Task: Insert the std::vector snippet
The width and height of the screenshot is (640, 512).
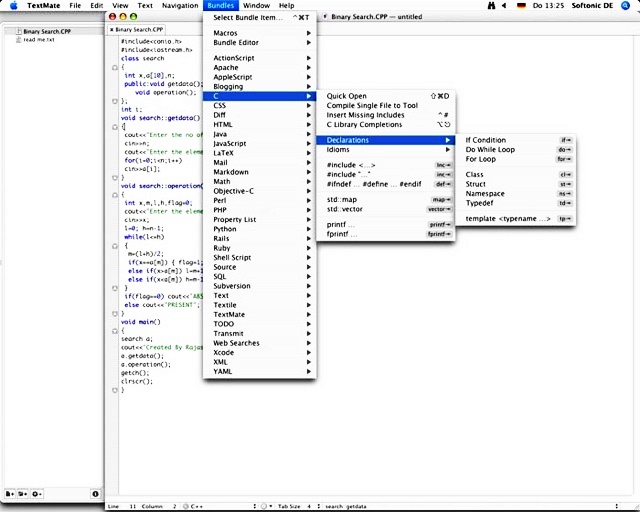Action: tap(386, 209)
